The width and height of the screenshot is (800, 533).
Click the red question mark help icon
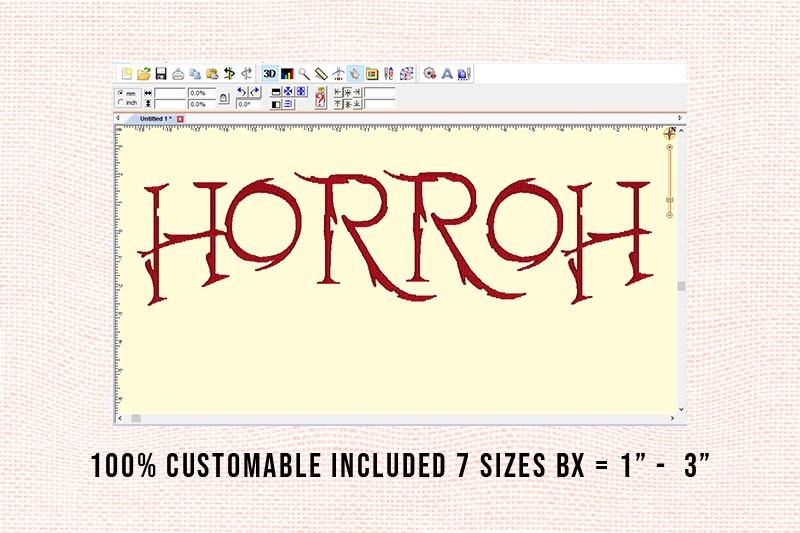(x=320, y=98)
